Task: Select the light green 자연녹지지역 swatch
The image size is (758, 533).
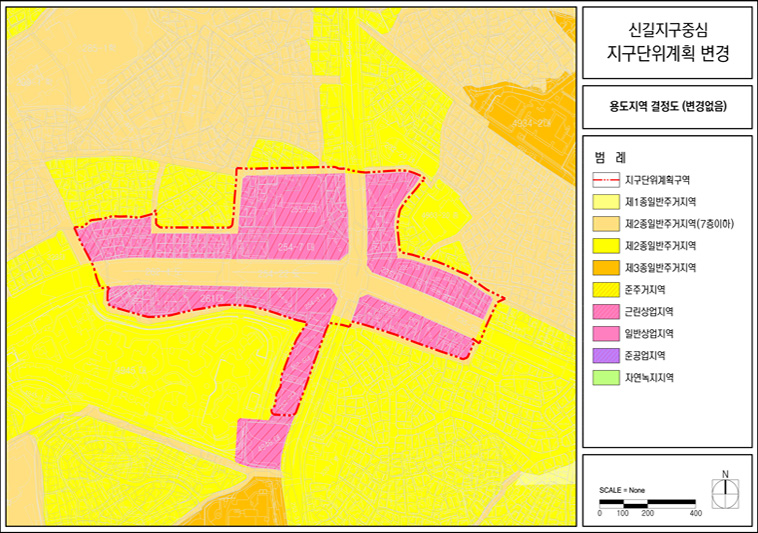Action: [606, 378]
